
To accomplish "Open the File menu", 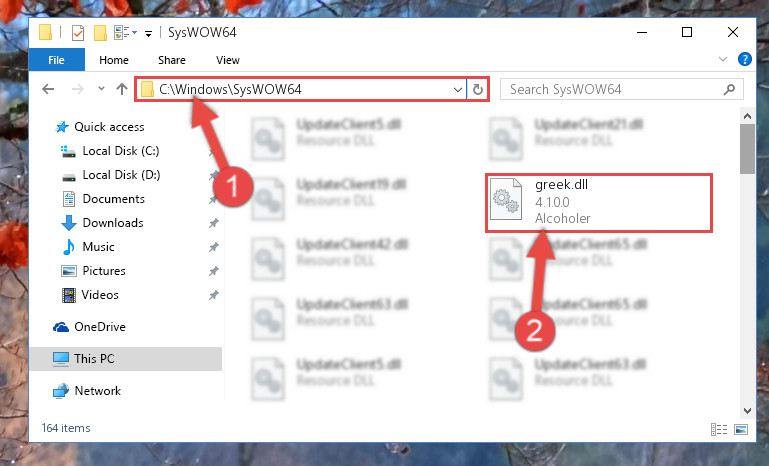I will [56, 60].
